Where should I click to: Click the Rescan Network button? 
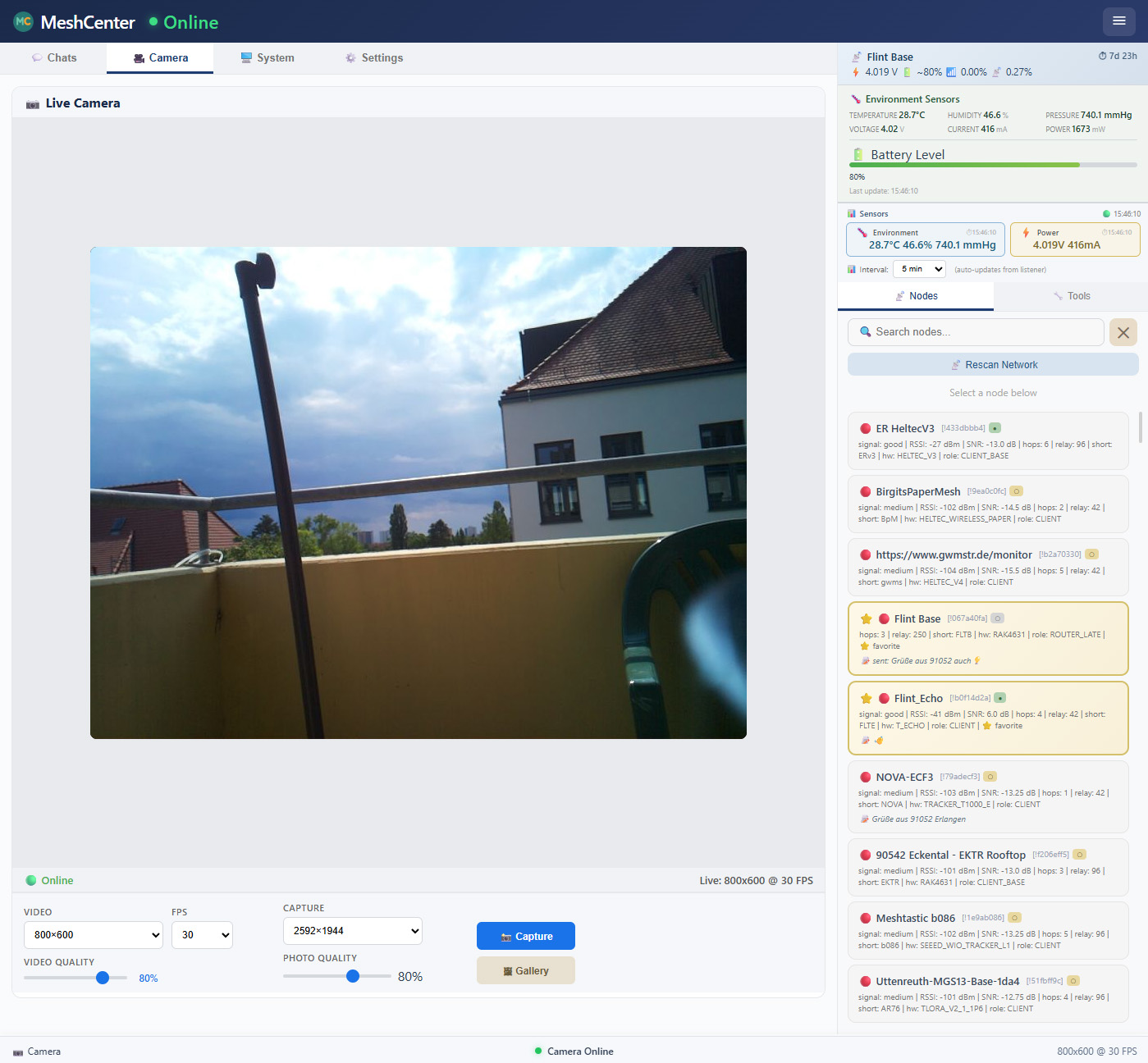[993, 365]
